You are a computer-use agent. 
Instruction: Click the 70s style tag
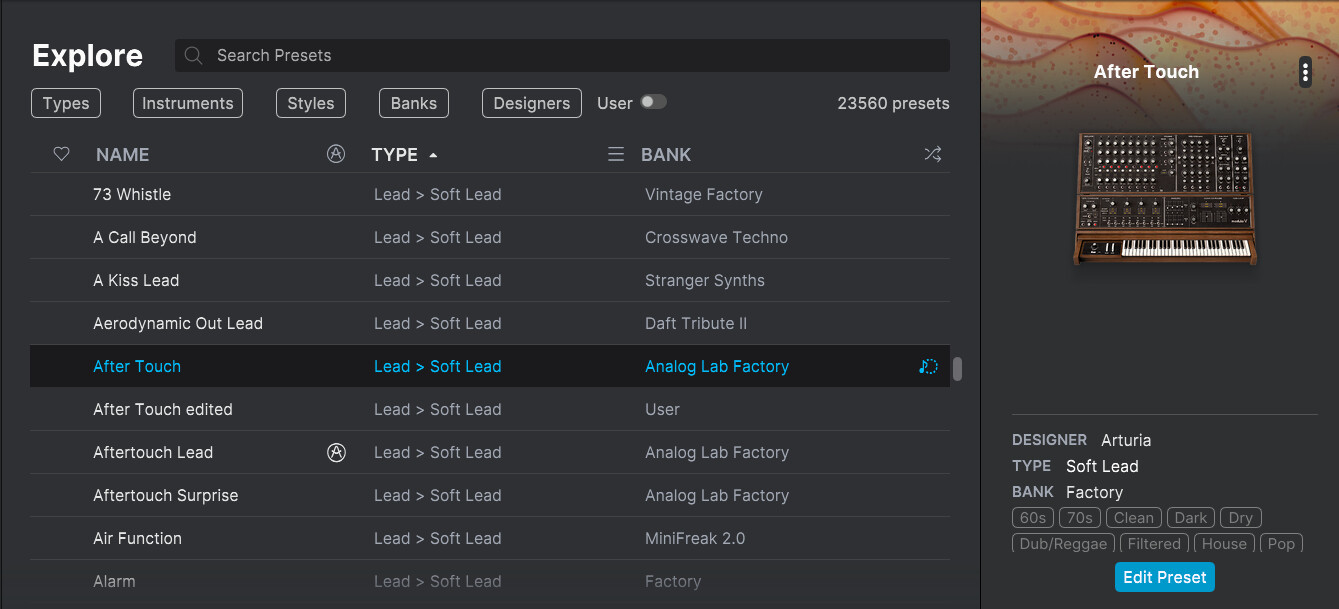[1080, 517]
